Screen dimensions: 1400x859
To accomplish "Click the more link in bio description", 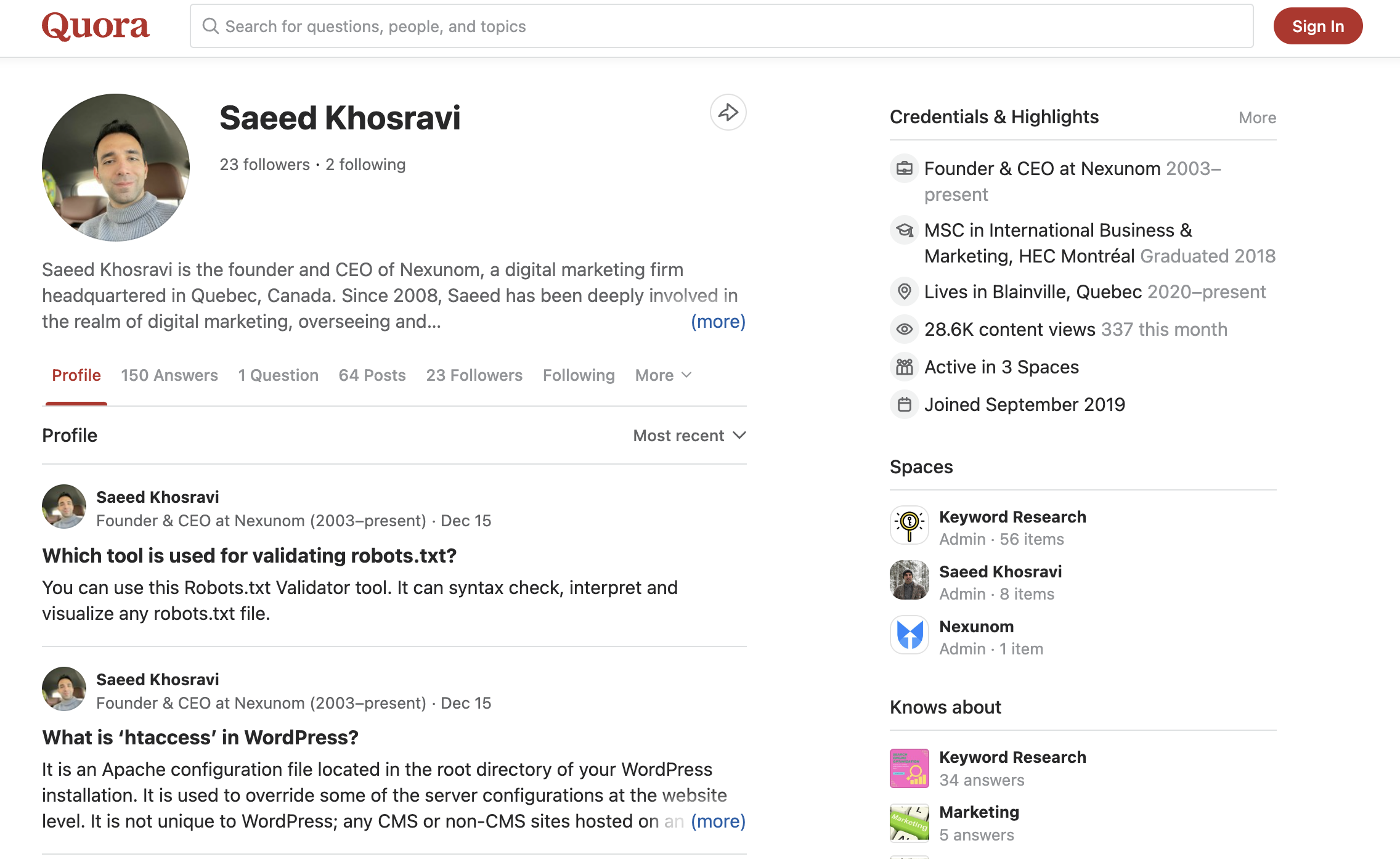I will (x=718, y=320).
